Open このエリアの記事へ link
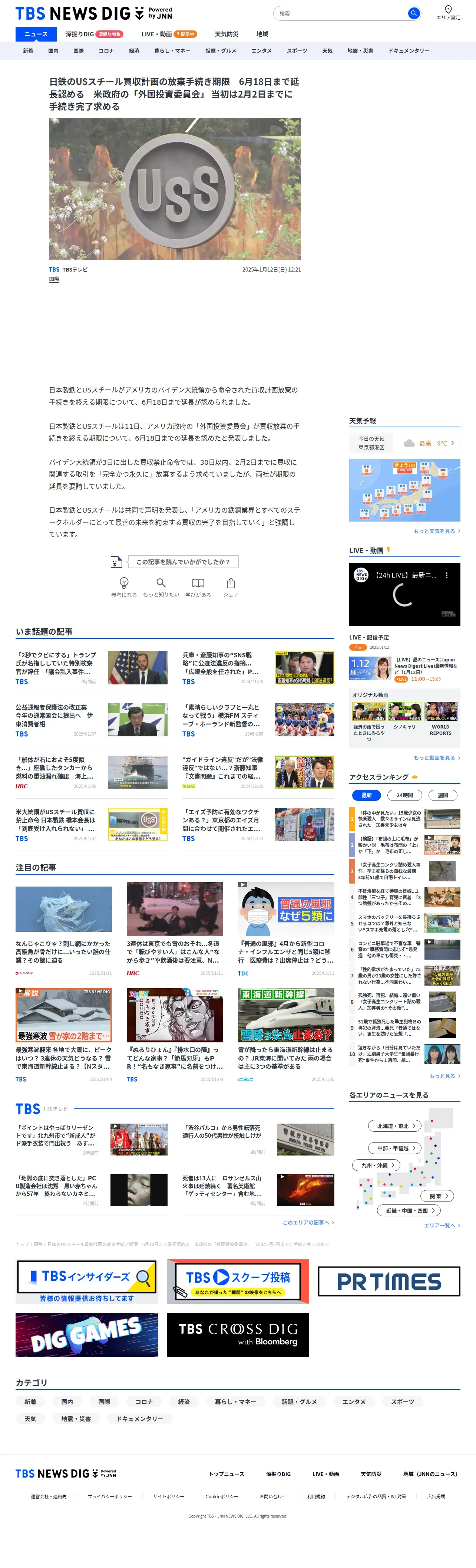 point(308,1222)
